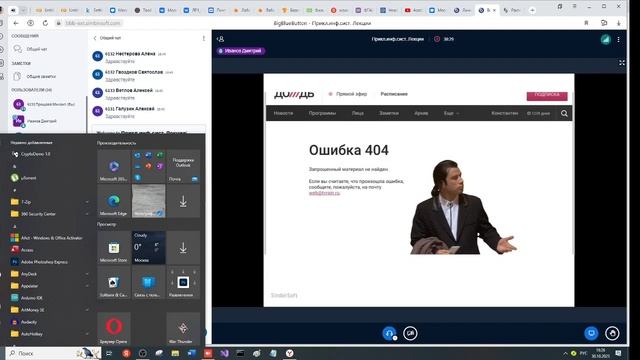Open Task View on taskbar
Screen dimensions: 640x360
click(x=109, y=353)
